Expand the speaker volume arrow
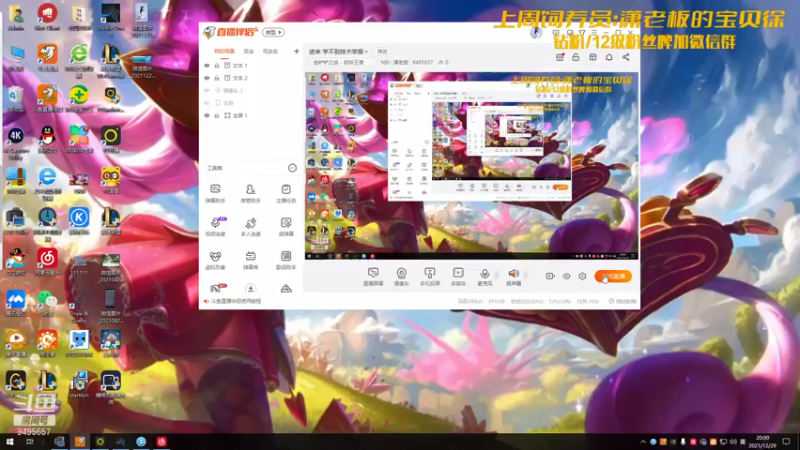The image size is (800, 450). [526, 276]
